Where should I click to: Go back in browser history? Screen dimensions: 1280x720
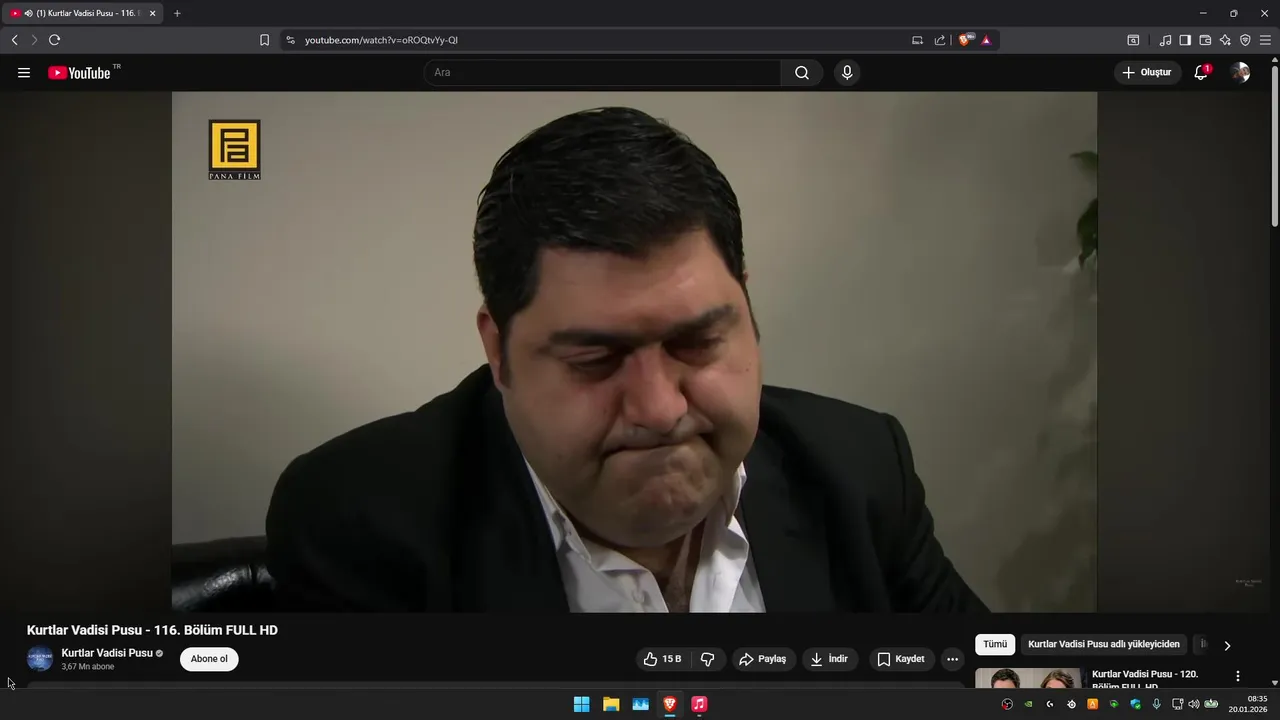(14, 40)
